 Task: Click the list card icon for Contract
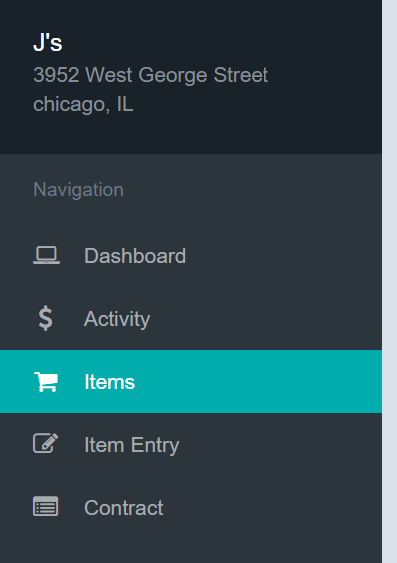[x=46, y=507]
